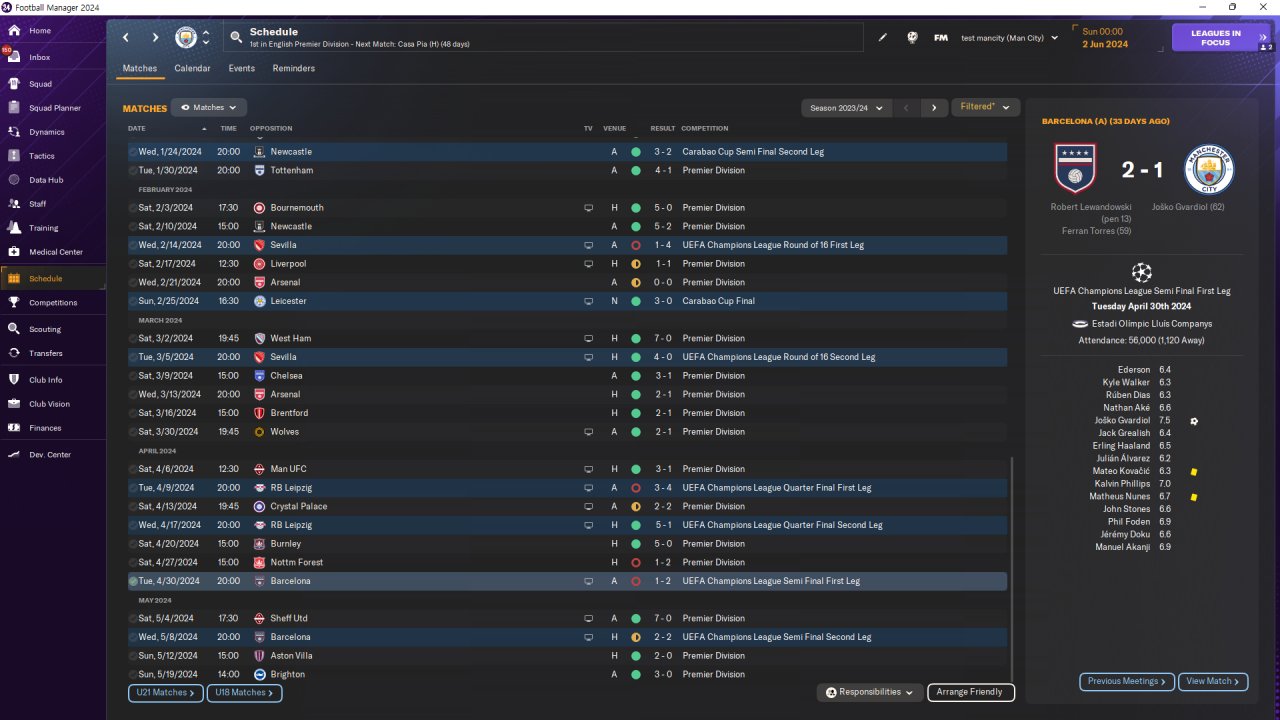Open the U21 Matches list
1280x720 pixels.
(x=166, y=692)
